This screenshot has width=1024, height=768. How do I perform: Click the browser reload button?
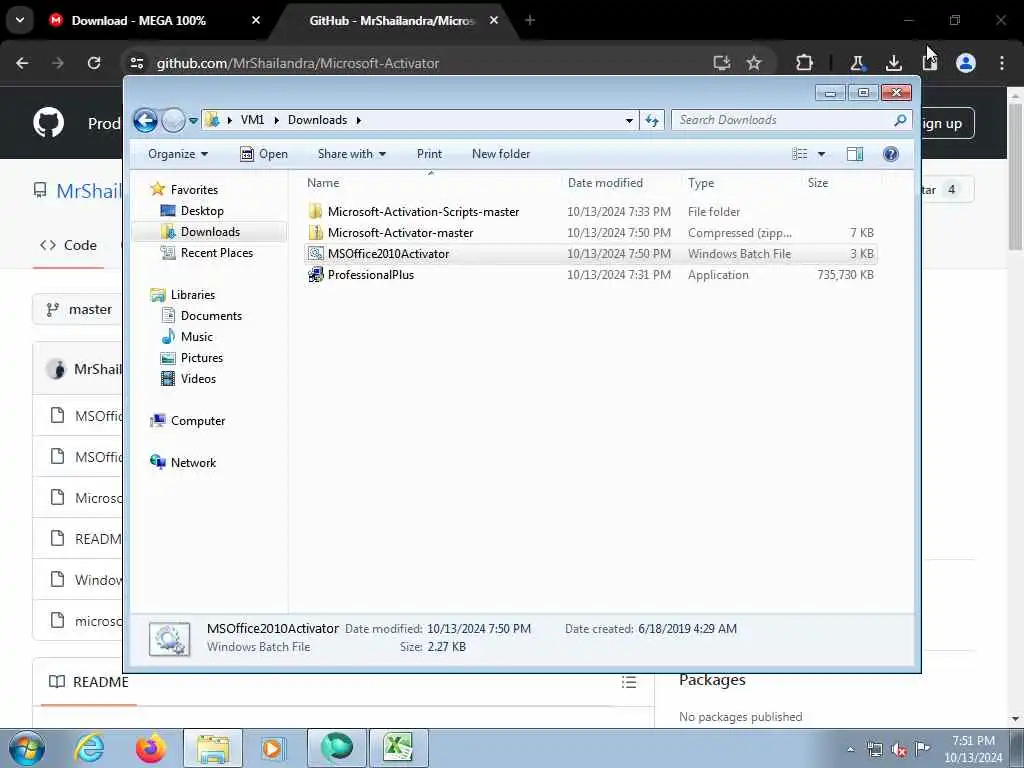(x=94, y=63)
